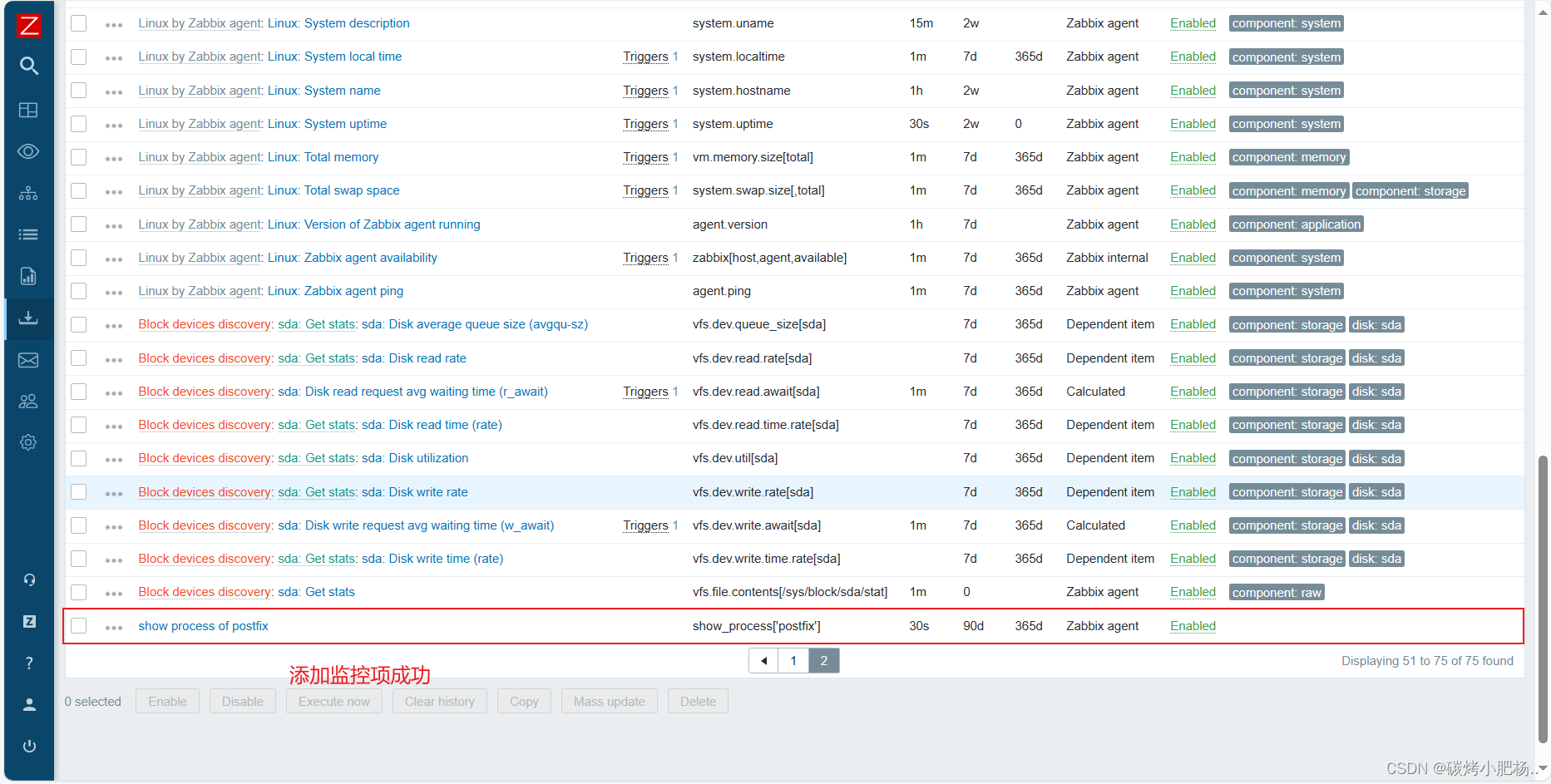Open three-dot menu for sda: Get stats

click(114, 594)
